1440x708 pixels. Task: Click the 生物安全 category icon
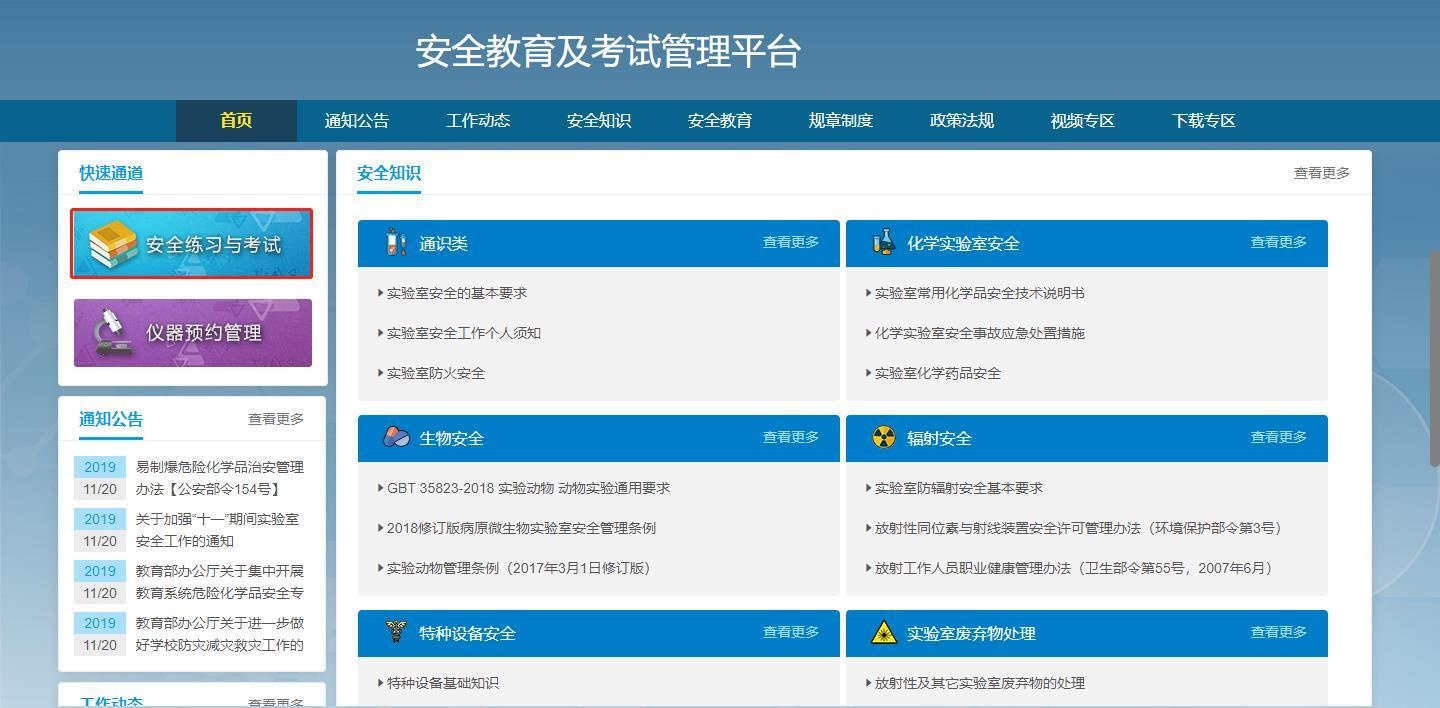[x=394, y=437]
